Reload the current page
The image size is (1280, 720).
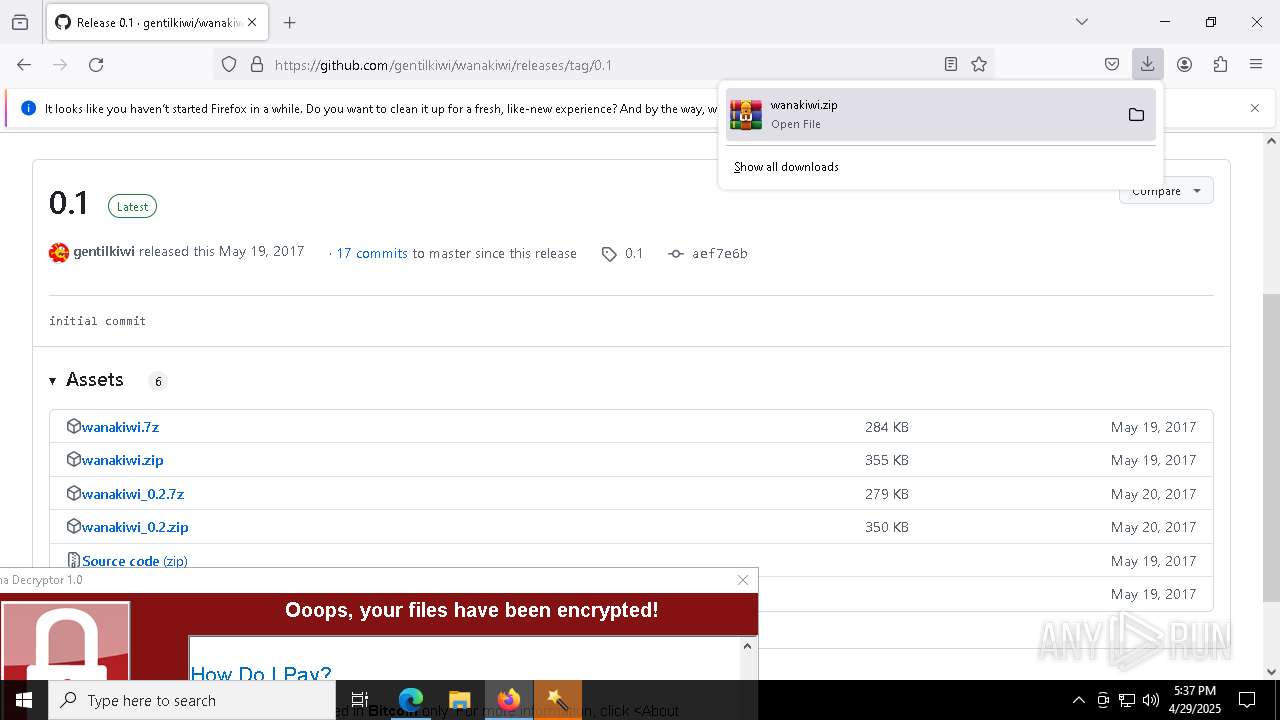[96, 64]
